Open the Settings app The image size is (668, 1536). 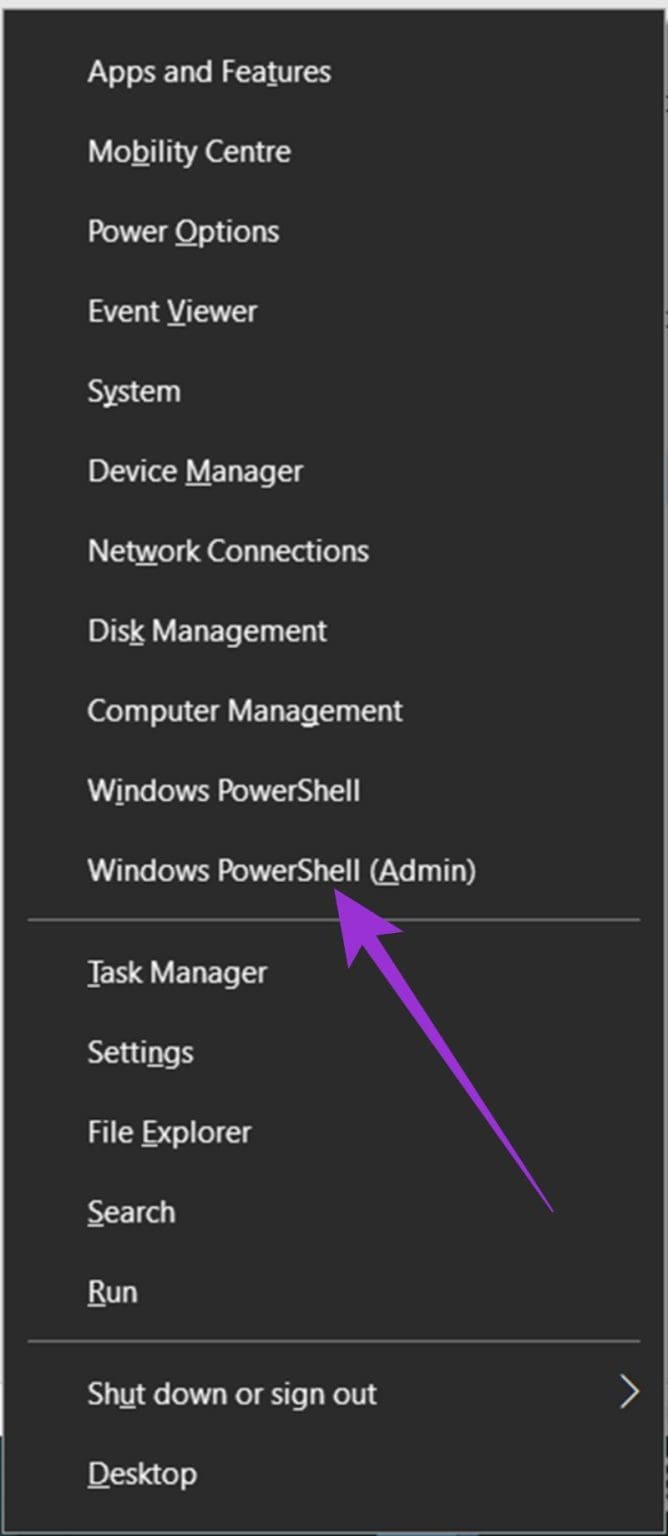click(x=140, y=1052)
